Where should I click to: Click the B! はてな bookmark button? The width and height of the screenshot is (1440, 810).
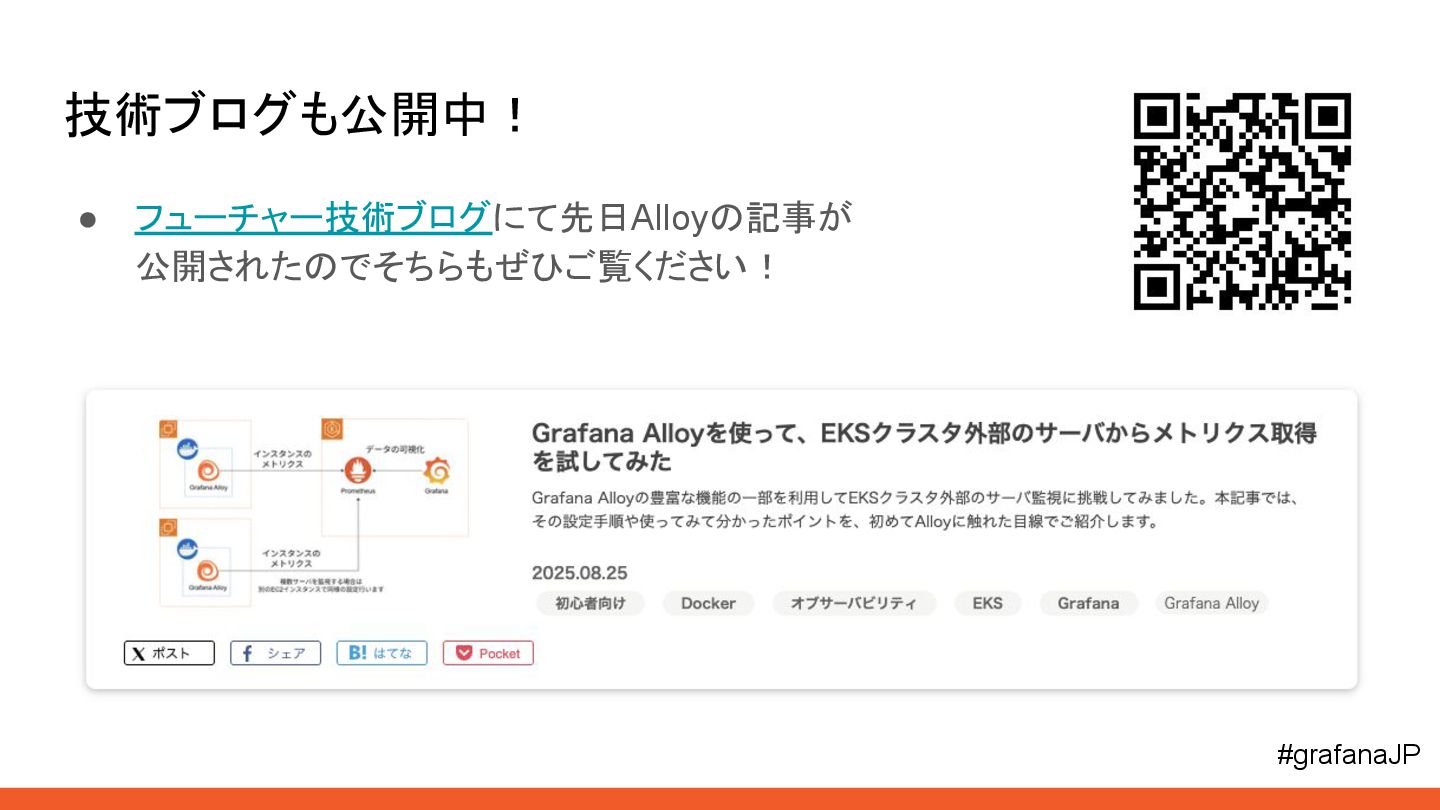click(x=382, y=653)
